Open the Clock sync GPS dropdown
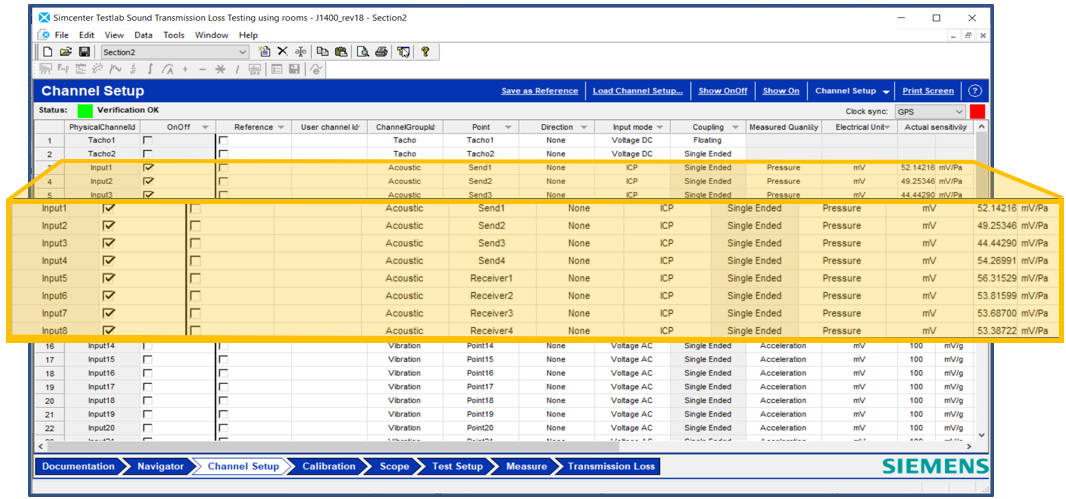Image resolution: width=1066 pixels, height=499 pixels. (959, 111)
